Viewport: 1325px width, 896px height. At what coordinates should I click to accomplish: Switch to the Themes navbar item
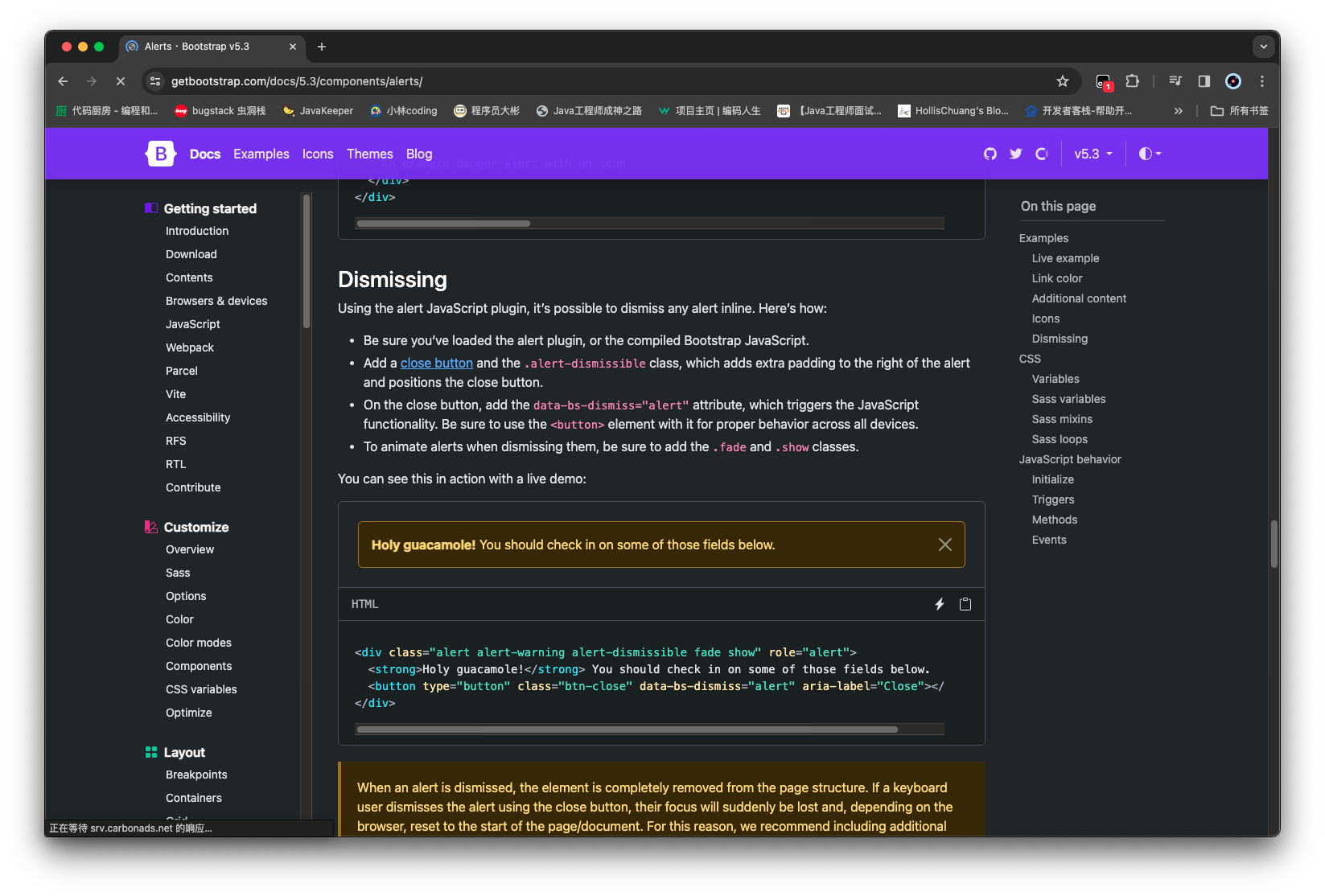(x=370, y=154)
